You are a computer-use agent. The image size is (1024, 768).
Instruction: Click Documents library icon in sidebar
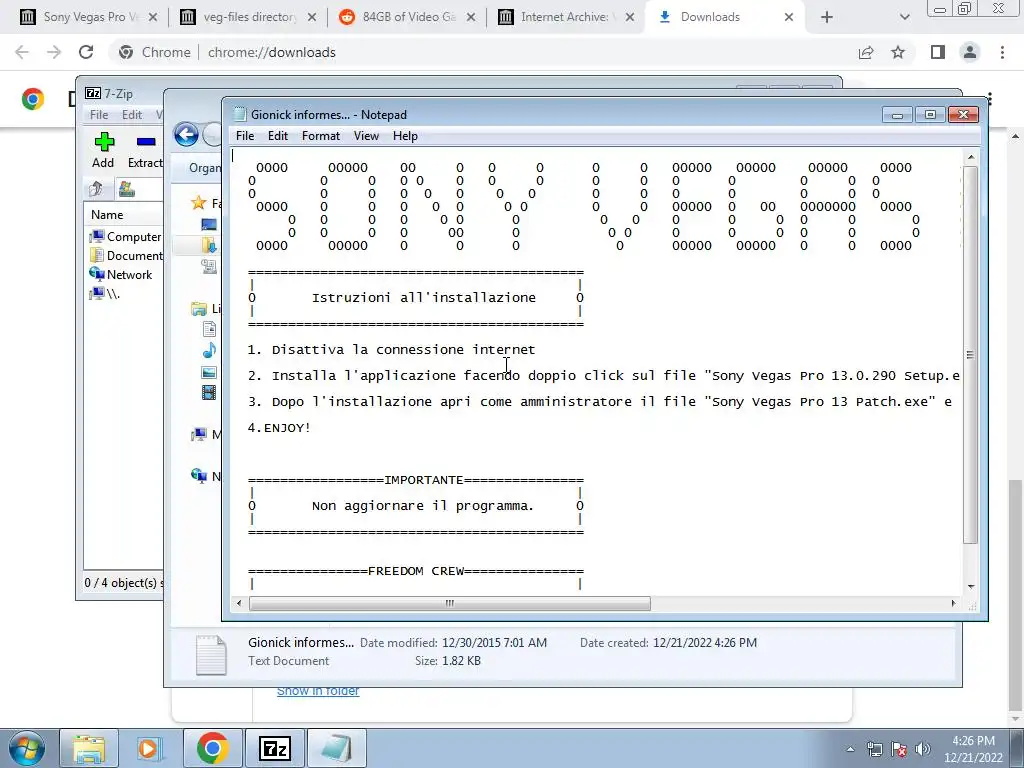pos(209,329)
